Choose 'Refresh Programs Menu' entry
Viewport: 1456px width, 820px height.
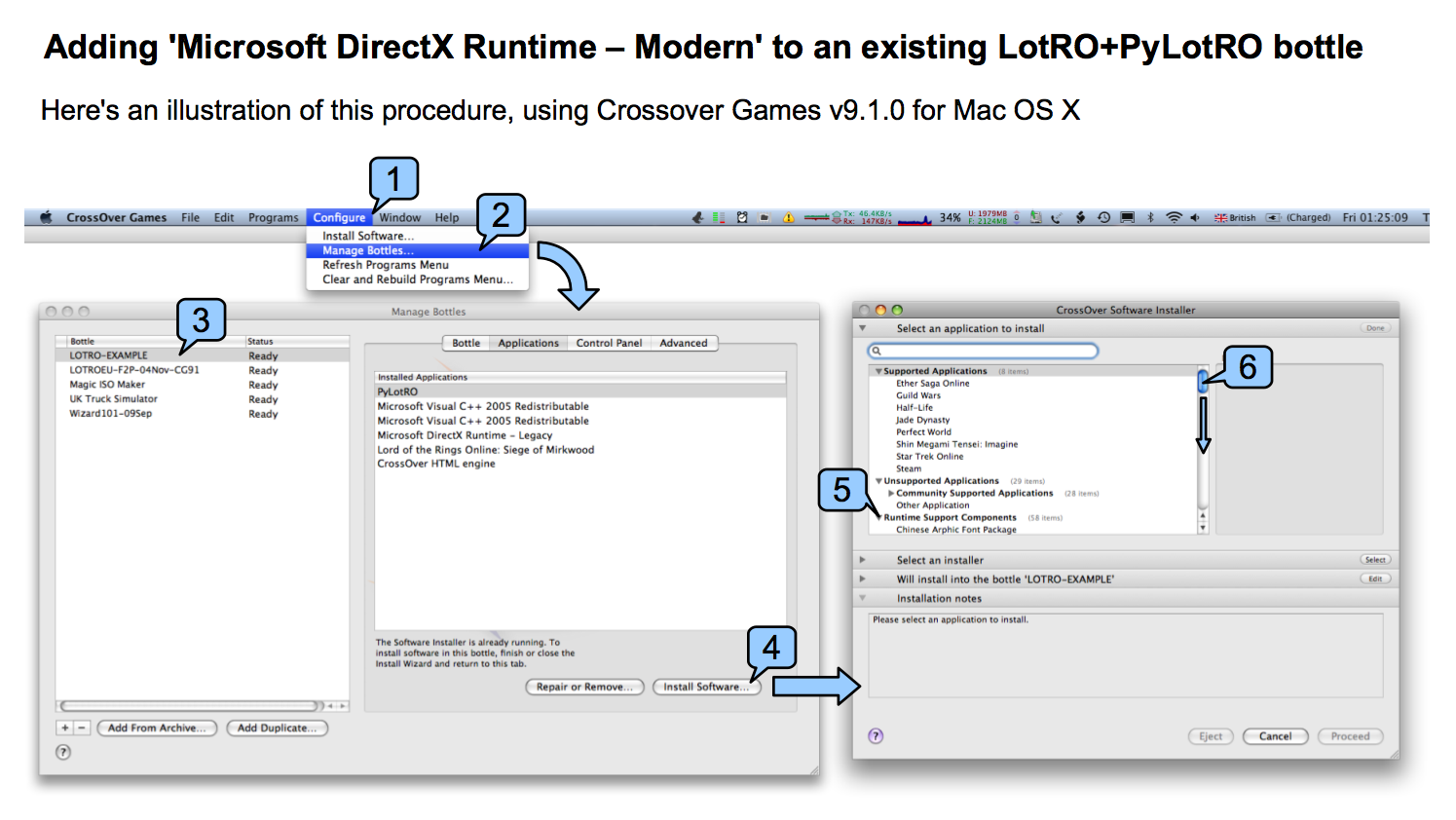pos(417,265)
